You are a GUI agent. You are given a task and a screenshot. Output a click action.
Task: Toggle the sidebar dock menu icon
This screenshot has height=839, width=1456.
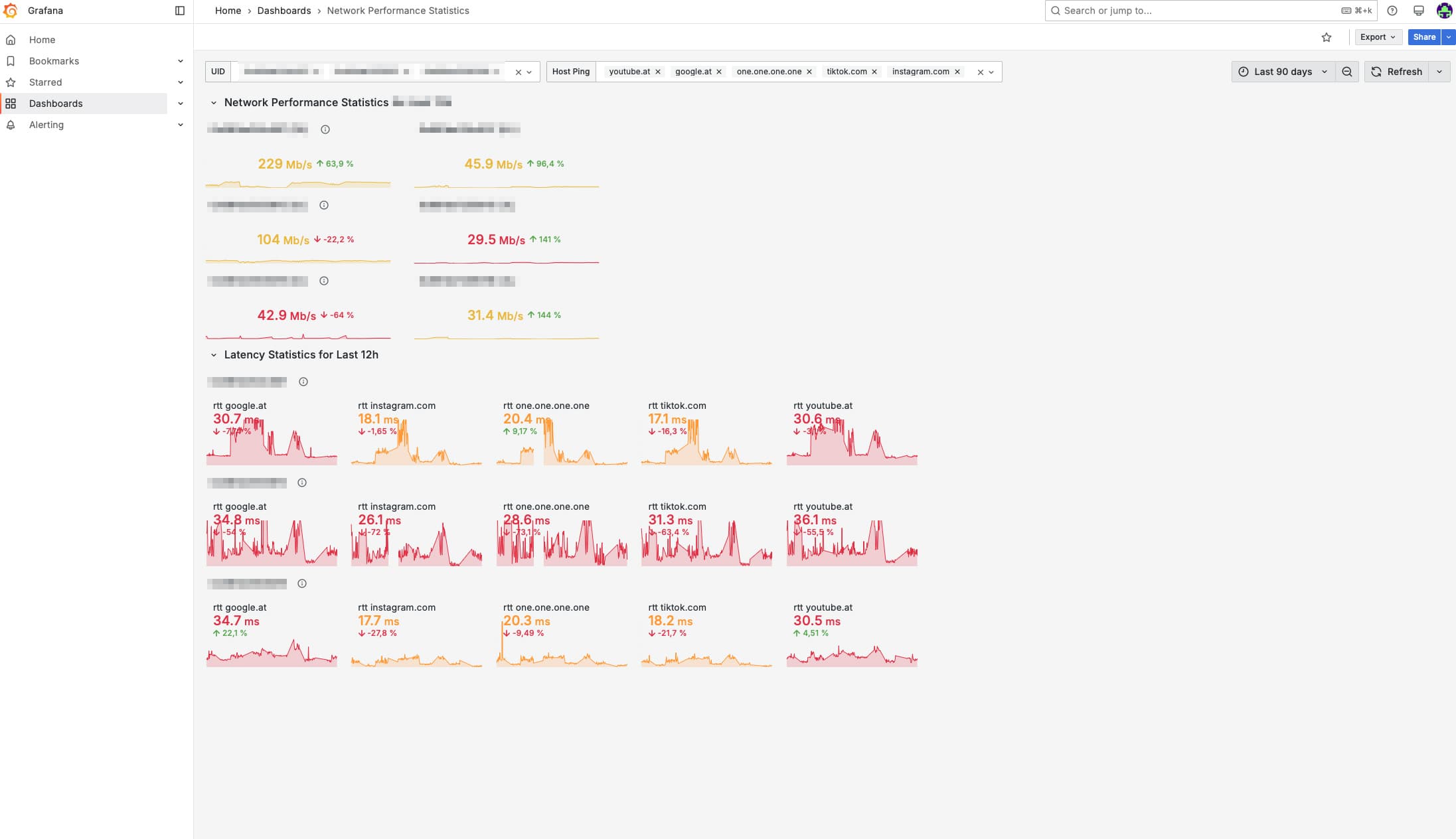pyautogui.click(x=179, y=11)
